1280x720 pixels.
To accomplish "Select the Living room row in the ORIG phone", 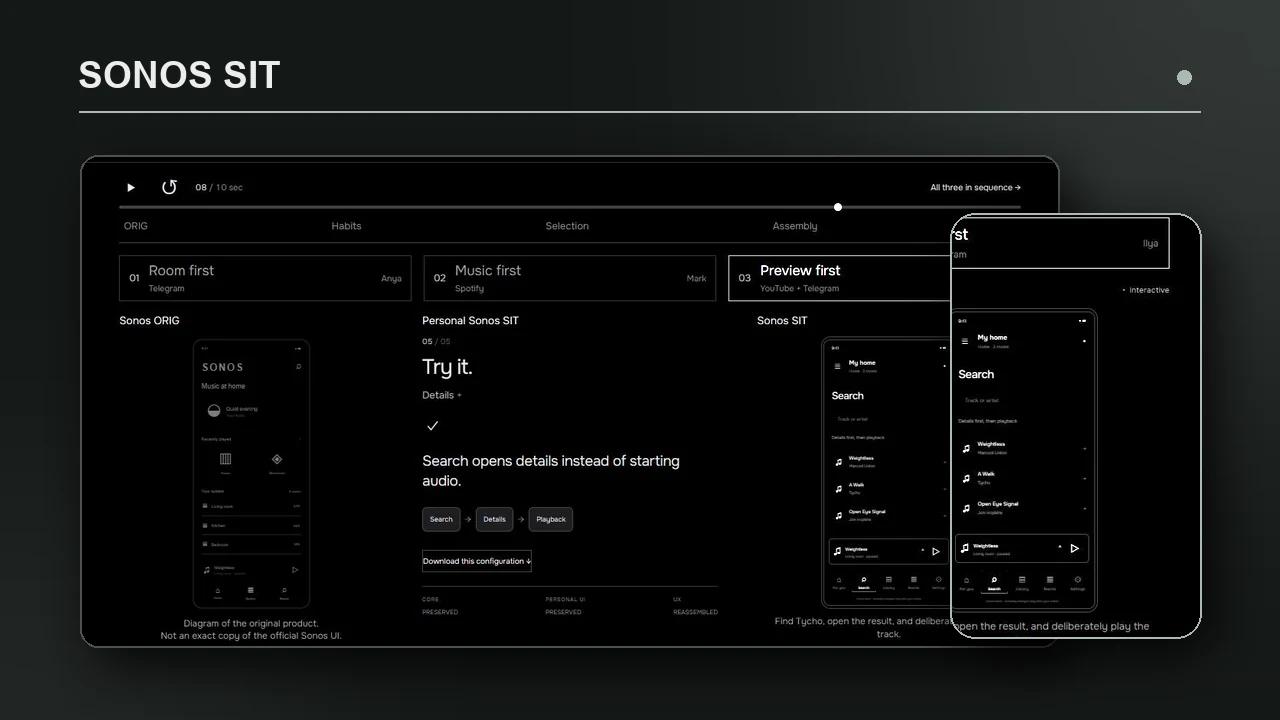I will 251,507.
